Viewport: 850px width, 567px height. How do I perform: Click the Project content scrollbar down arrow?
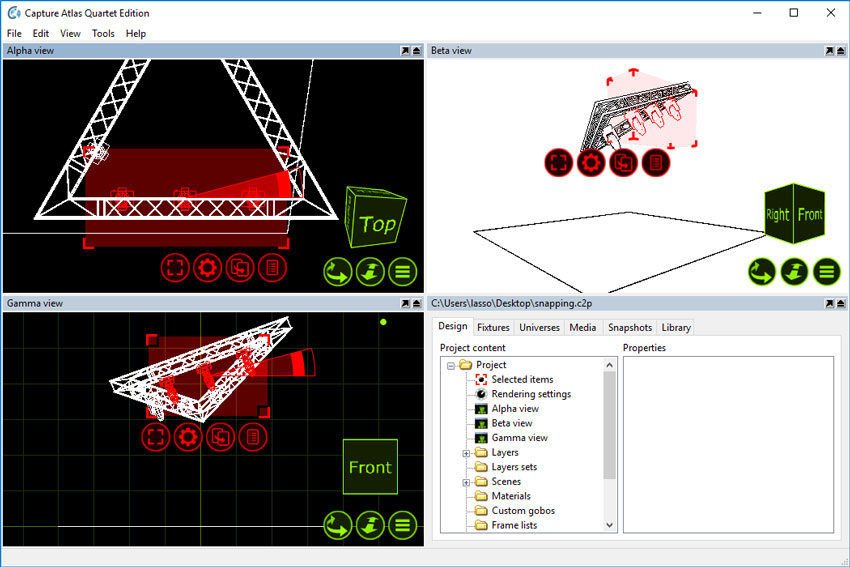click(610, 524)
